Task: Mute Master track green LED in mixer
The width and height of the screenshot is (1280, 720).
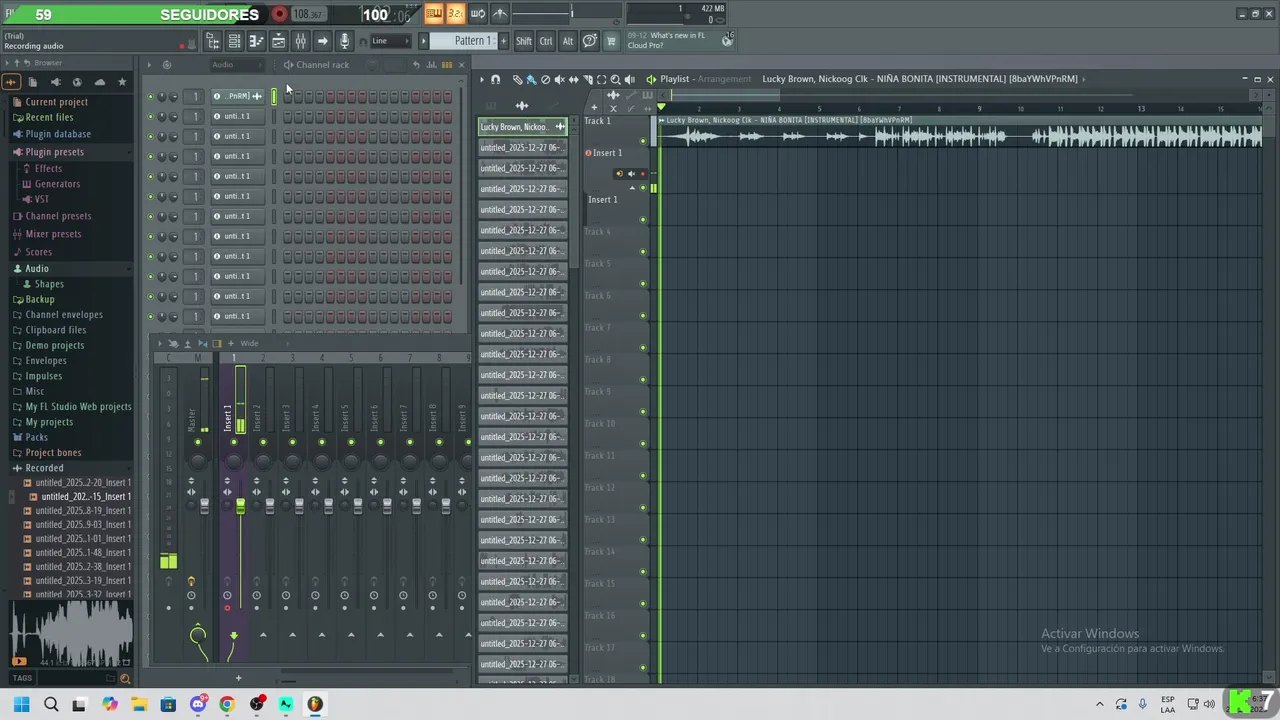Action: click(x=198, y=442)
